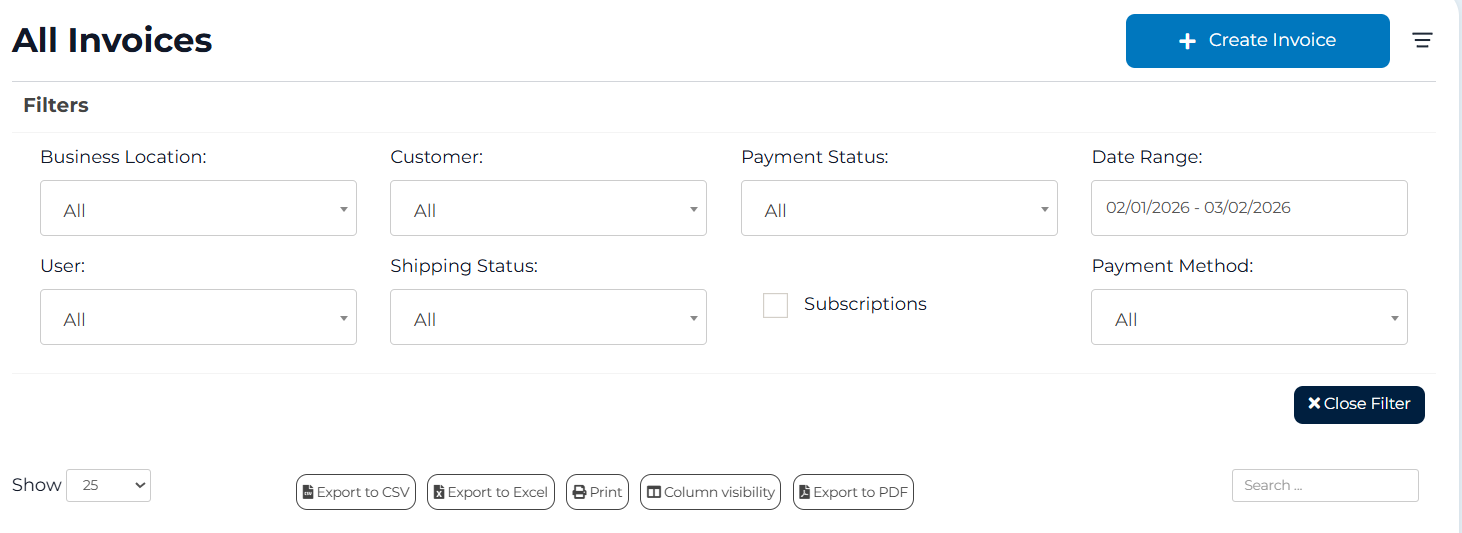Focus the Search text box
Viewport: 1462px width, 533px height.
click(1325, 485)
